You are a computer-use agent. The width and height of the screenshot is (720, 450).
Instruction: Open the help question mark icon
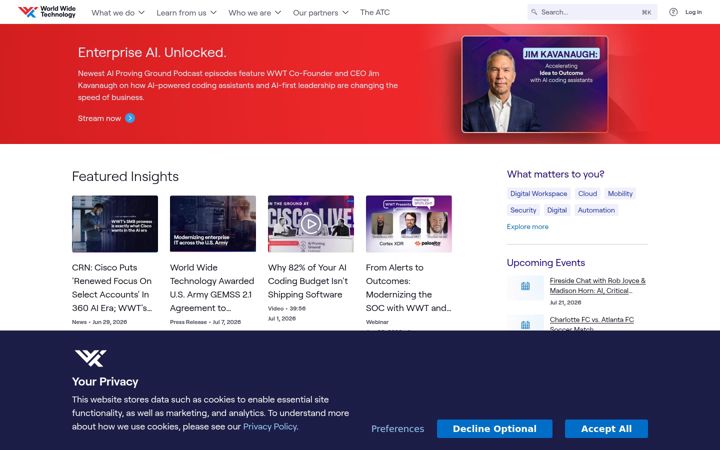pos(673,12)
